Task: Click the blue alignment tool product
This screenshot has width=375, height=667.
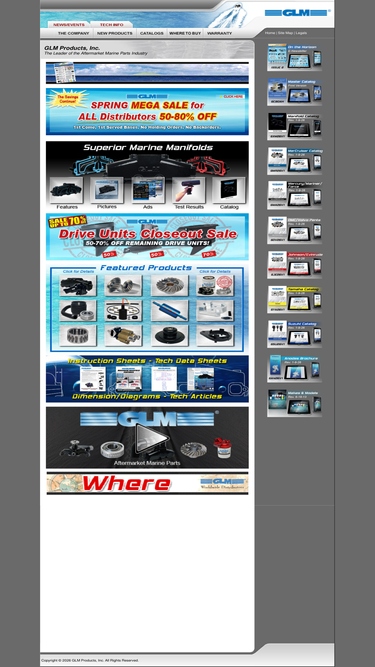Action: pos(169,311)
